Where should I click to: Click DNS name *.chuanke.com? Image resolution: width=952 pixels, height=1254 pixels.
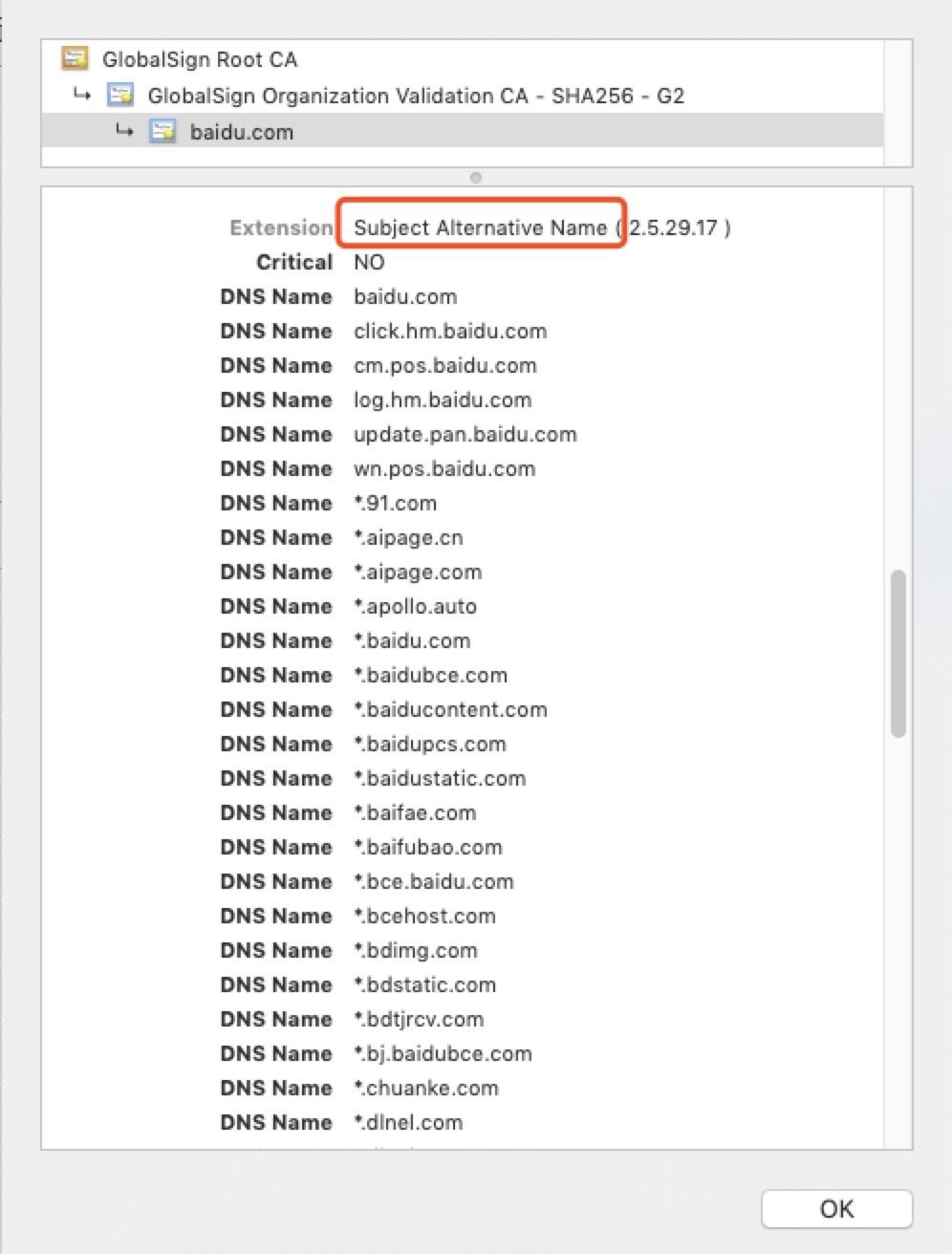(x=426, y=1088)
